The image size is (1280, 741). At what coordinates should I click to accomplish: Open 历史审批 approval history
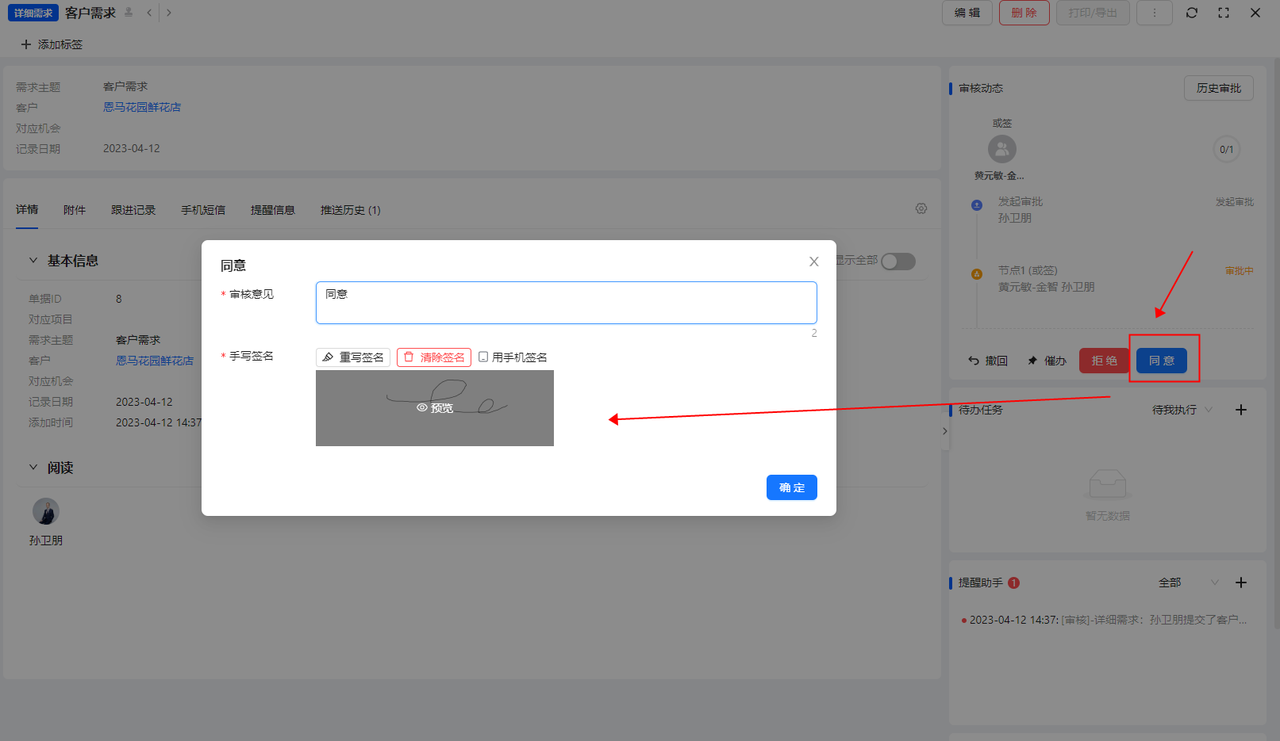tap(1218, 88)
